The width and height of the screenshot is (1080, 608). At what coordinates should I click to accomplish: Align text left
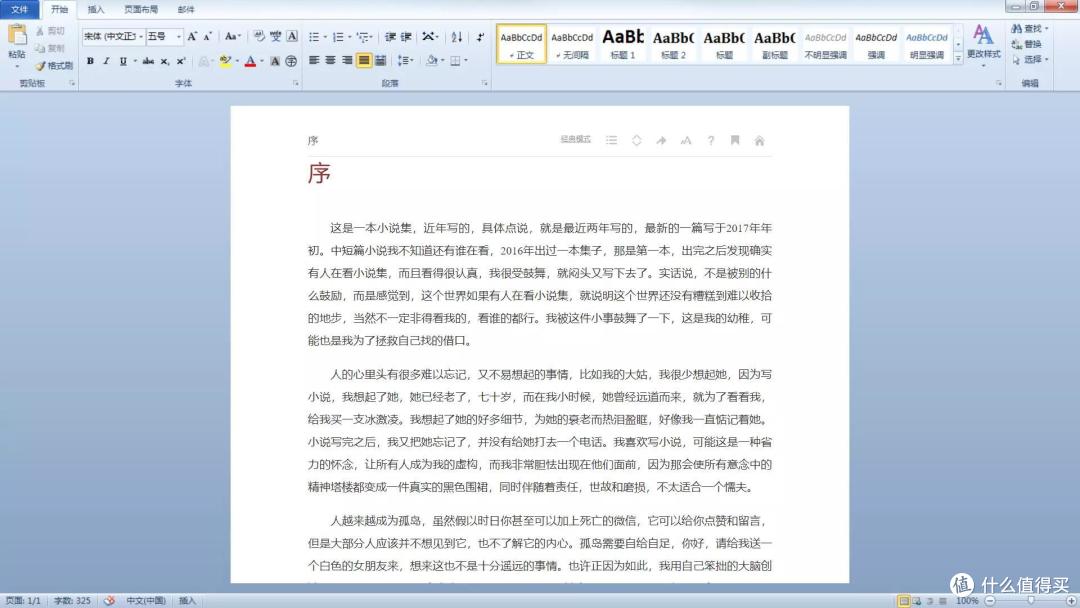(x=314, y=61)
